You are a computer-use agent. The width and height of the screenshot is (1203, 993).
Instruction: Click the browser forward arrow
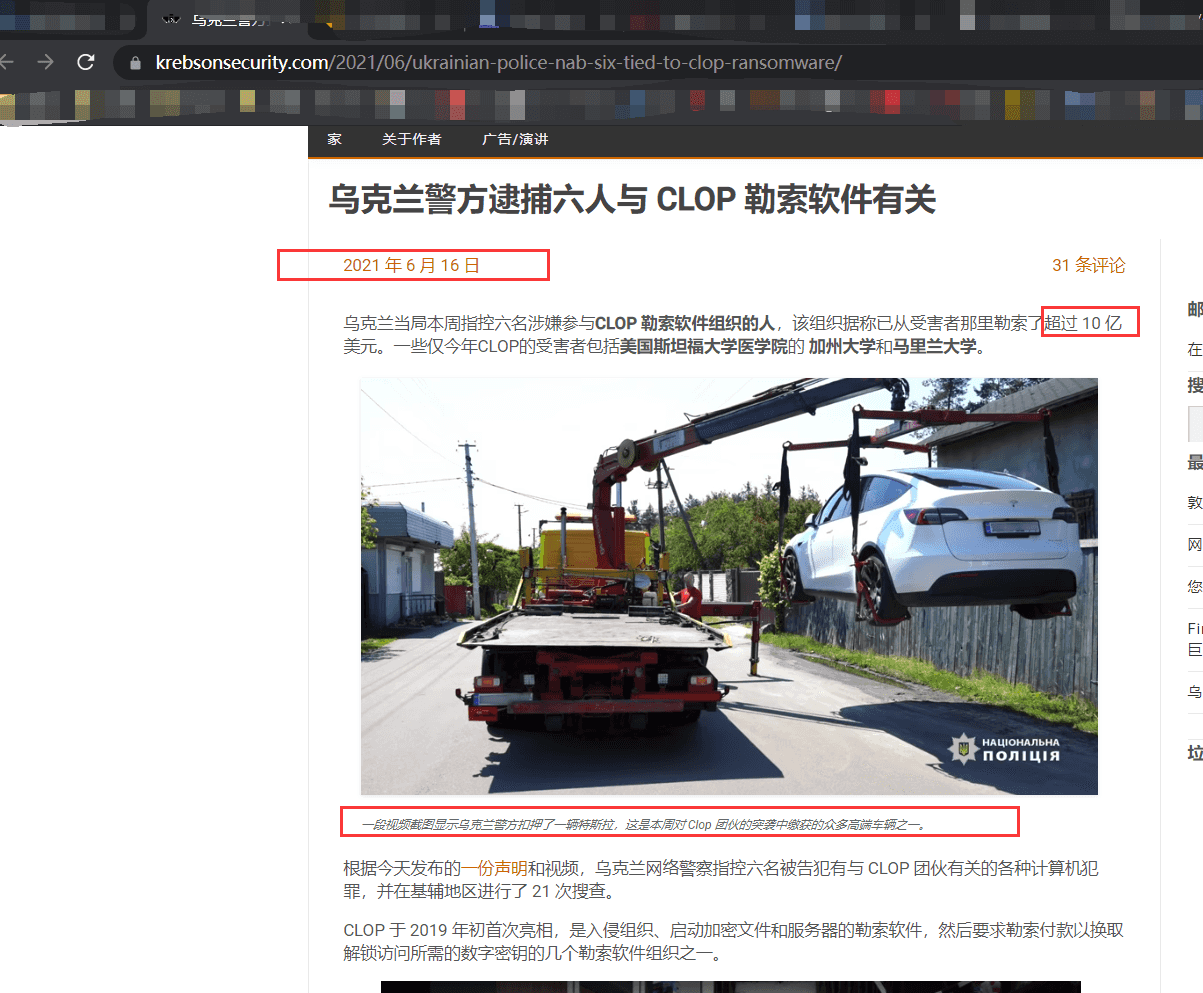coord(45,62)
